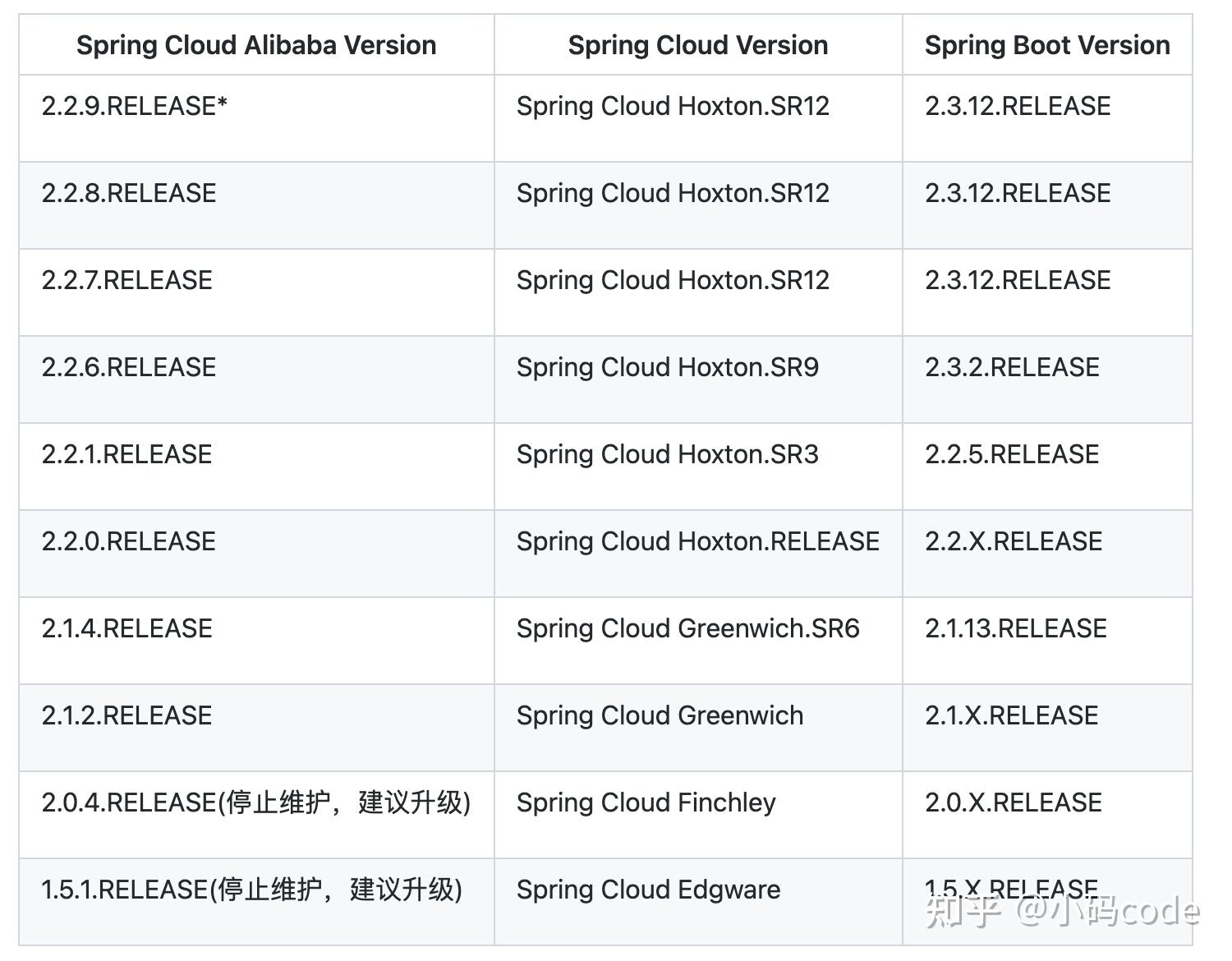Click the Spring Cloud Hoxton.RELEASE cell
Image resolution: width=1232 pixels, height=961 pixels.
[697, 541]
